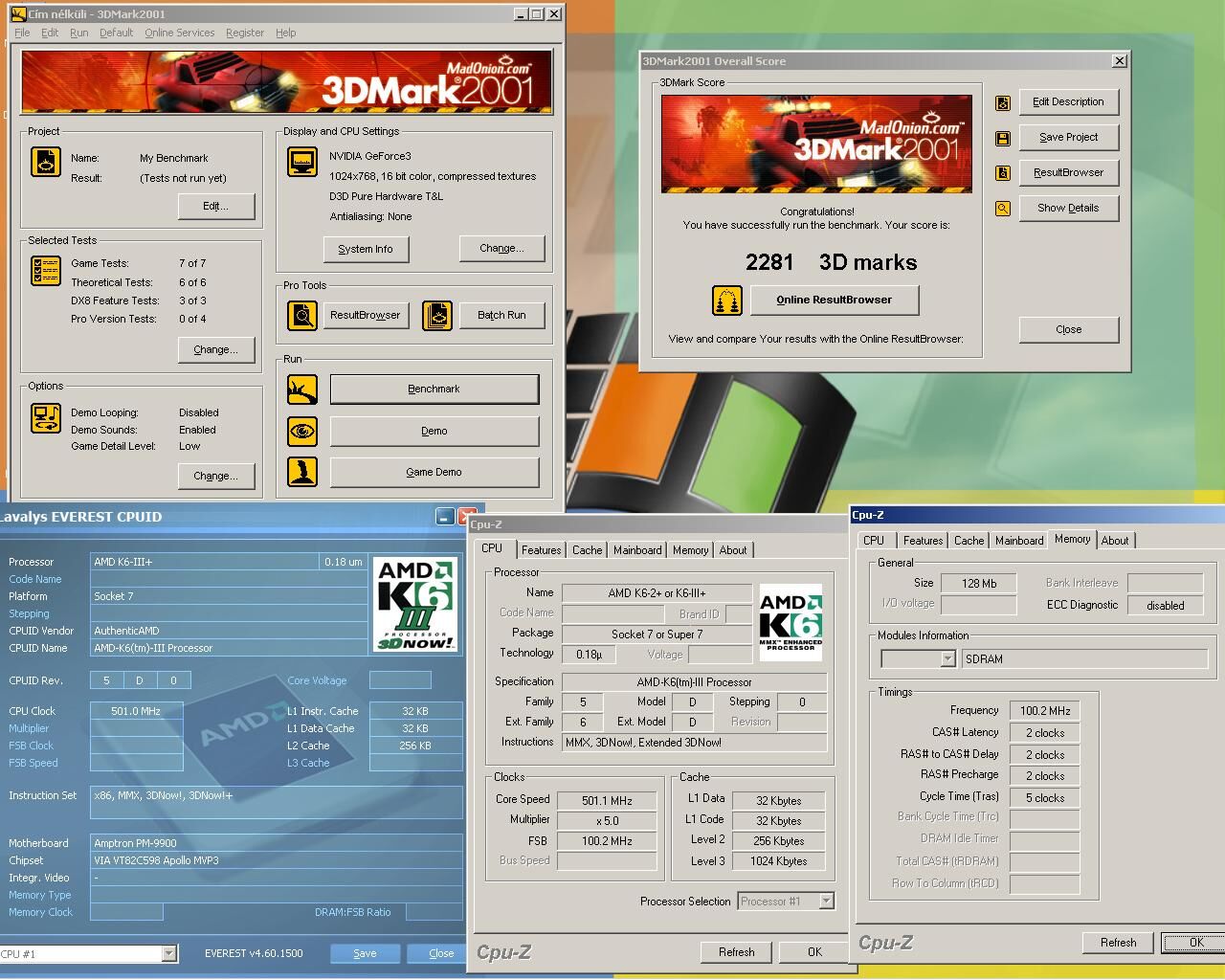The image size is (1225, 980).
Task: Open the File menu in 3DMark2001
Action: click(x=22, y=33)
